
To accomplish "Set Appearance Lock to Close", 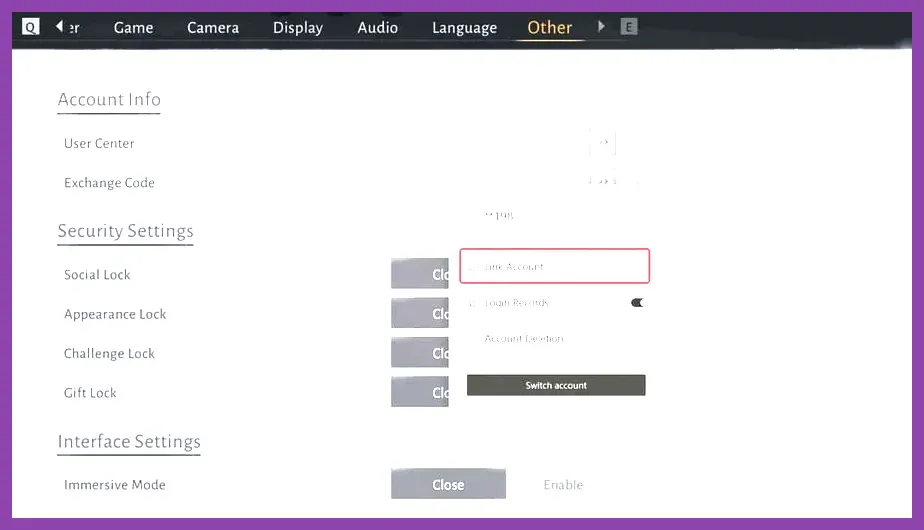I will (x=420, y=313).
